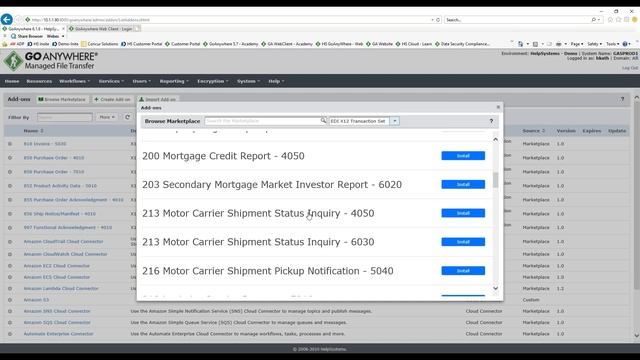
Task: Expand the Reporting menu
Action: click(x=174, y=81)
